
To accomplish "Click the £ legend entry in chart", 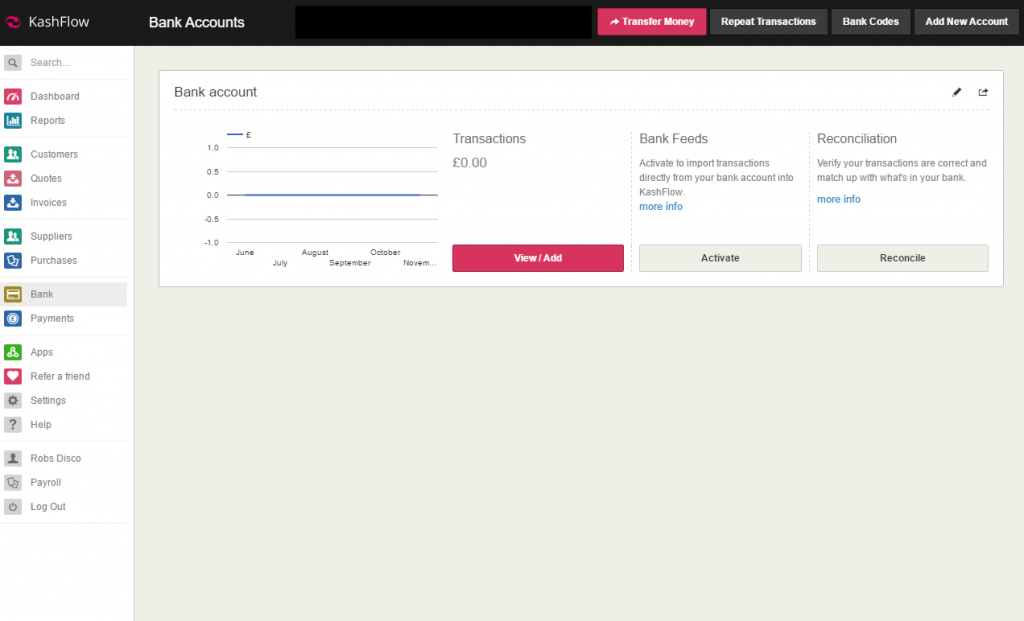I will click(239, 135).
